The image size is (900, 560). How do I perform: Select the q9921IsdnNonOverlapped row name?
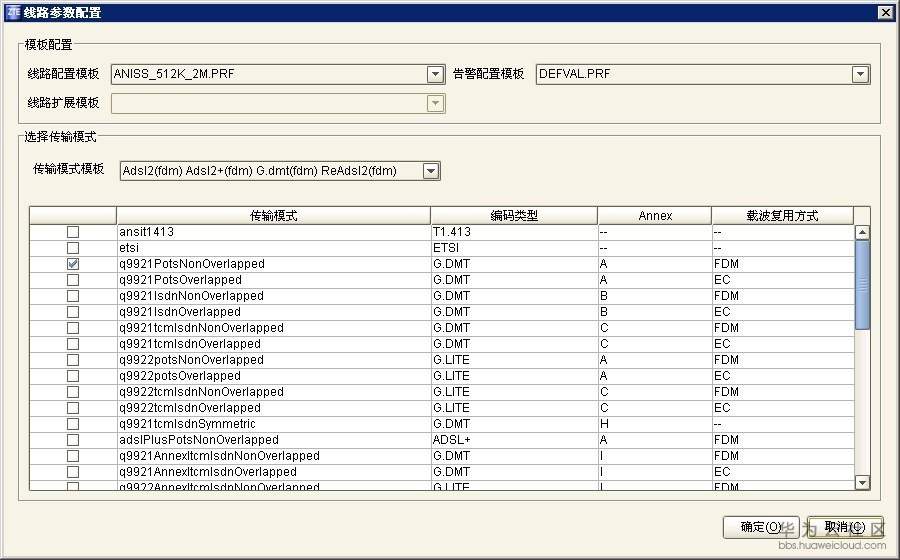[x=191, y=296]
